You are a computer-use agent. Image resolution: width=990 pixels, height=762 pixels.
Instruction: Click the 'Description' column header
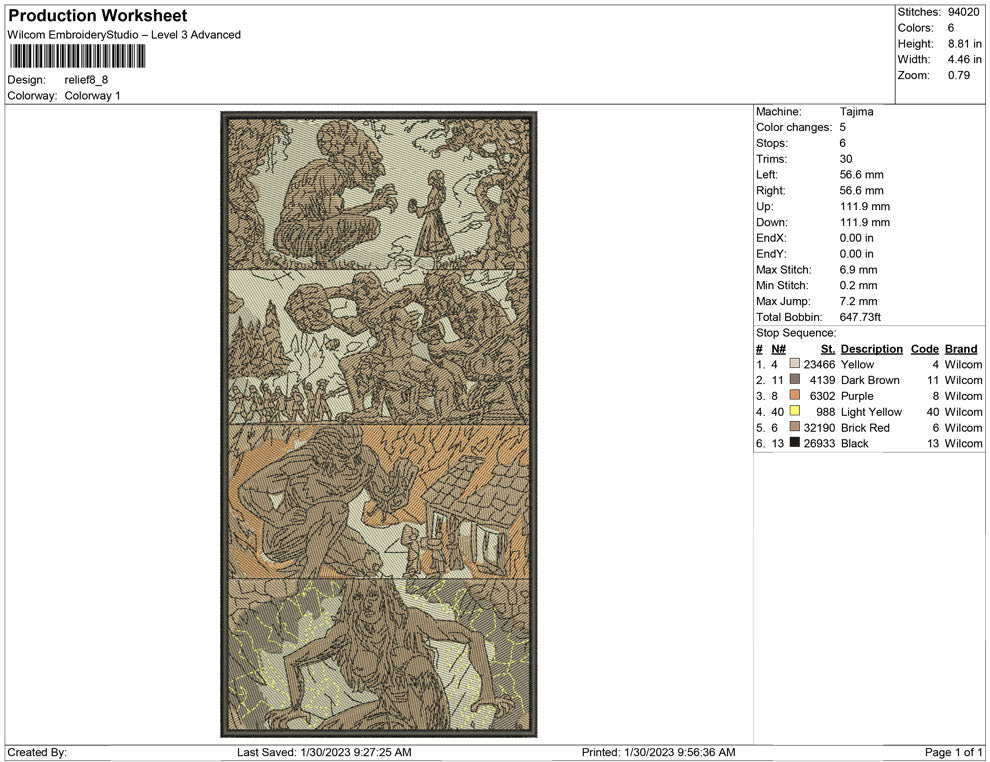(x=871, y=349)
